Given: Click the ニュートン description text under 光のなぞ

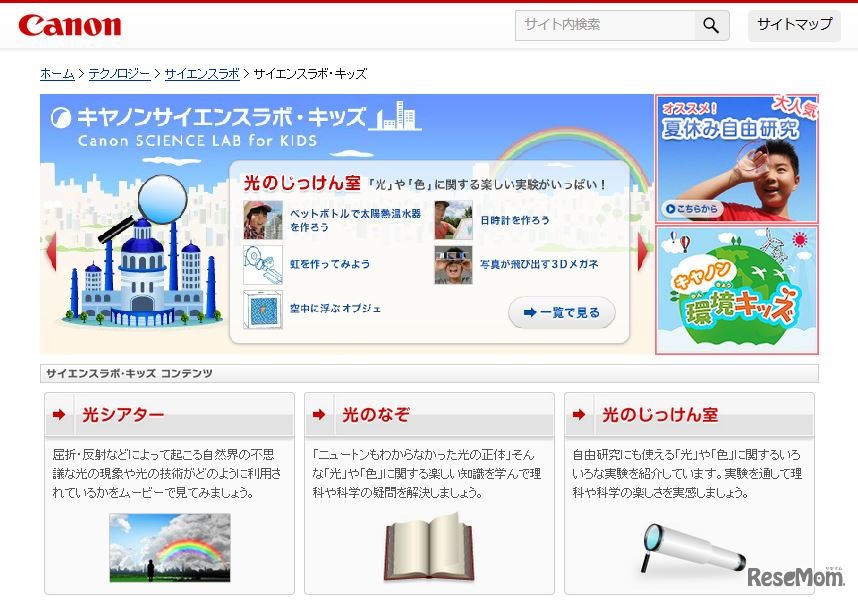Looking at the screenshot, I should (x=427, y=474).
